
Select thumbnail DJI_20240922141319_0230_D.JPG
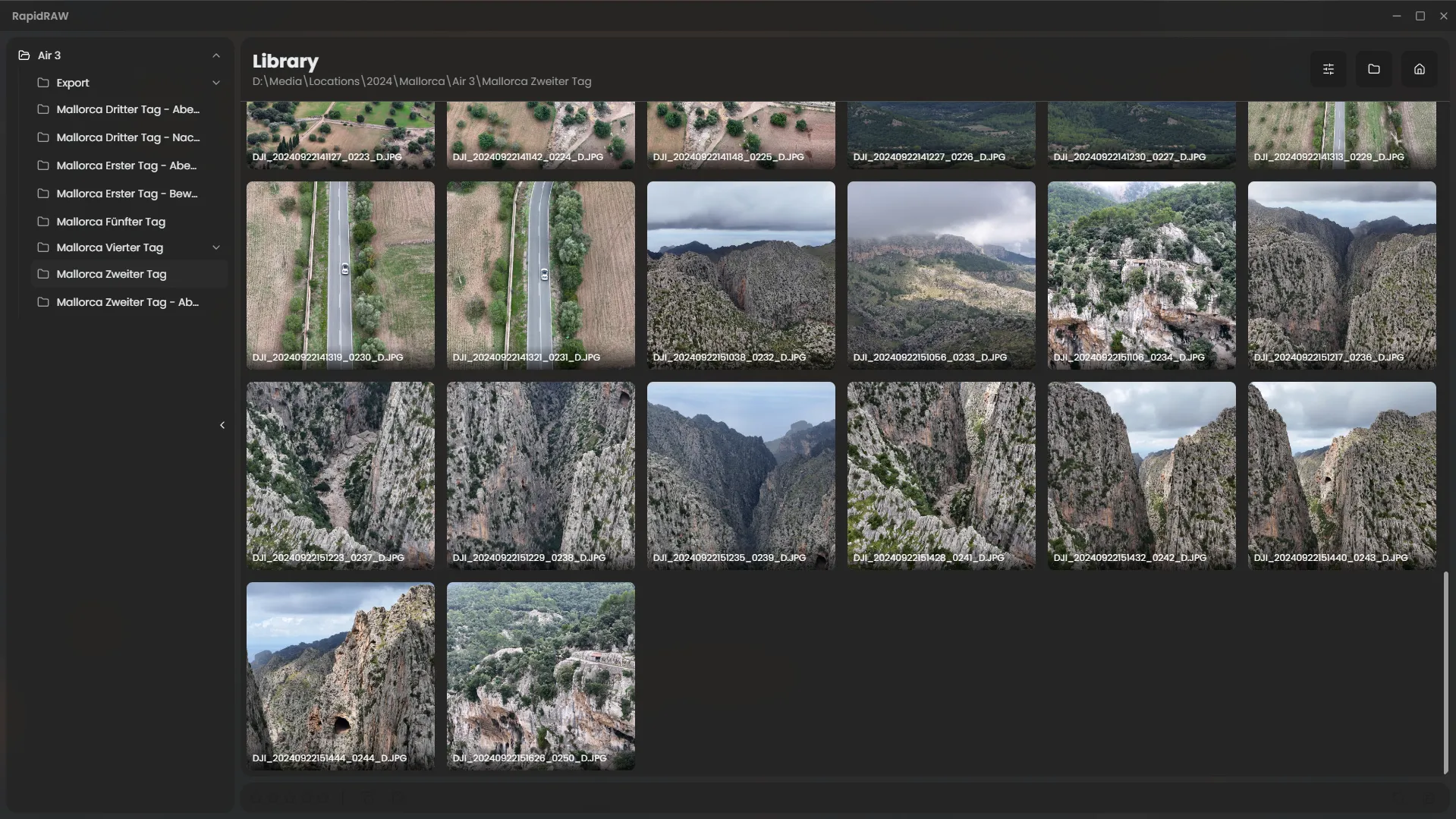pyautogui.click(x=340, y=275)
